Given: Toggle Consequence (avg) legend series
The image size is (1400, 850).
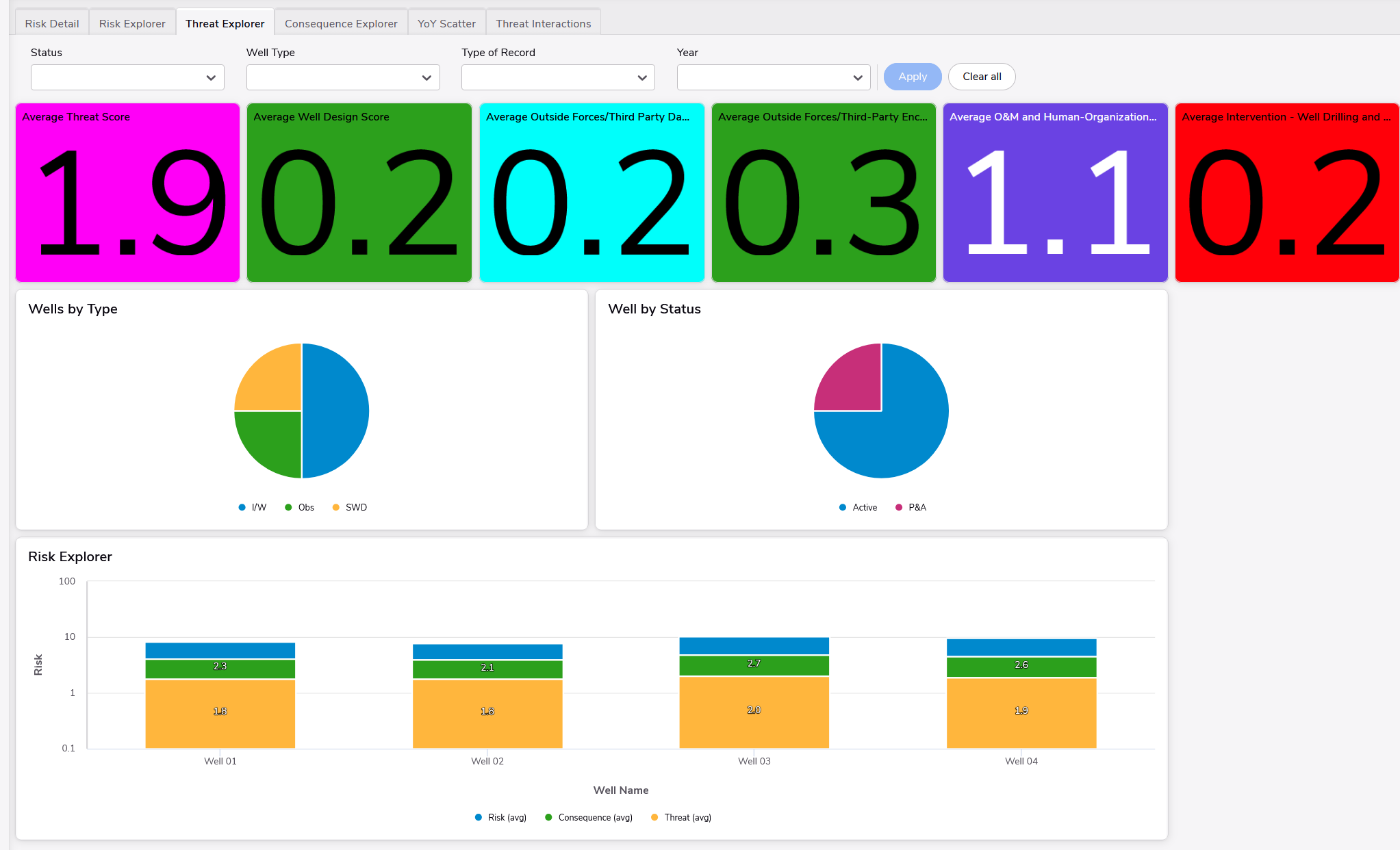Looking at the screenshot, I should (x=589, y=817).
